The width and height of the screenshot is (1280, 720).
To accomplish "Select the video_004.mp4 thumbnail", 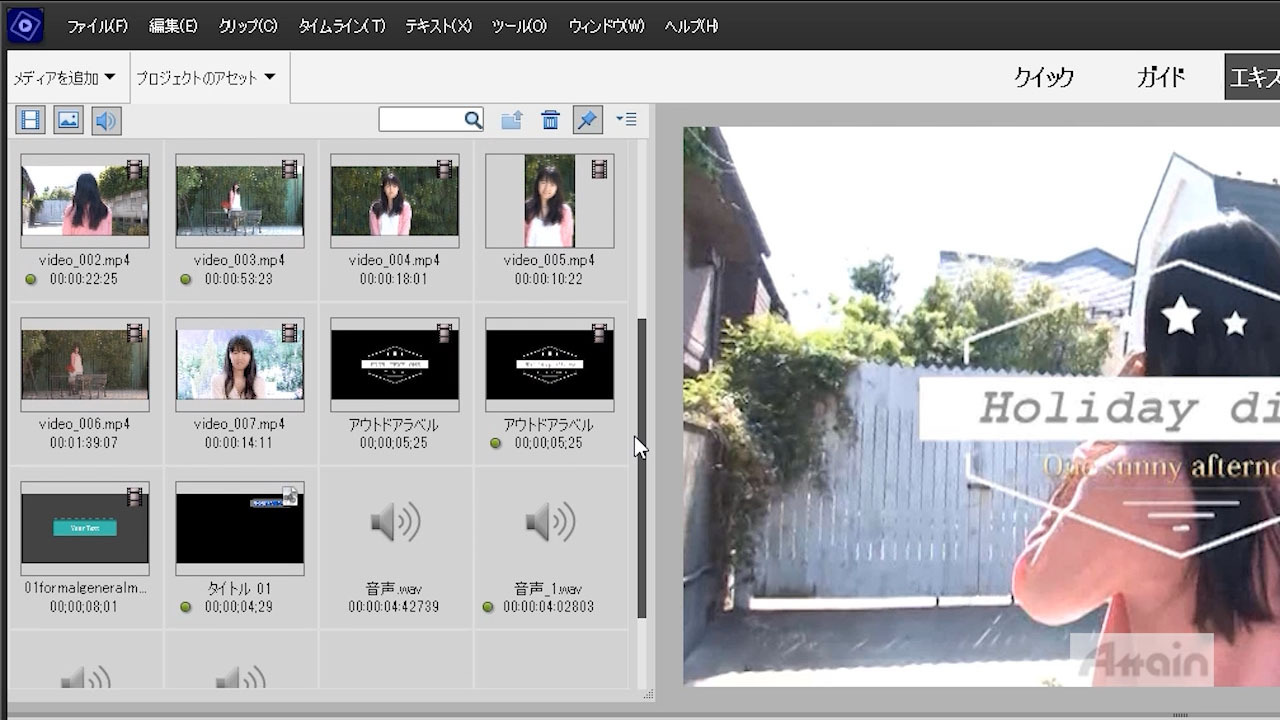I will [395, 200].
